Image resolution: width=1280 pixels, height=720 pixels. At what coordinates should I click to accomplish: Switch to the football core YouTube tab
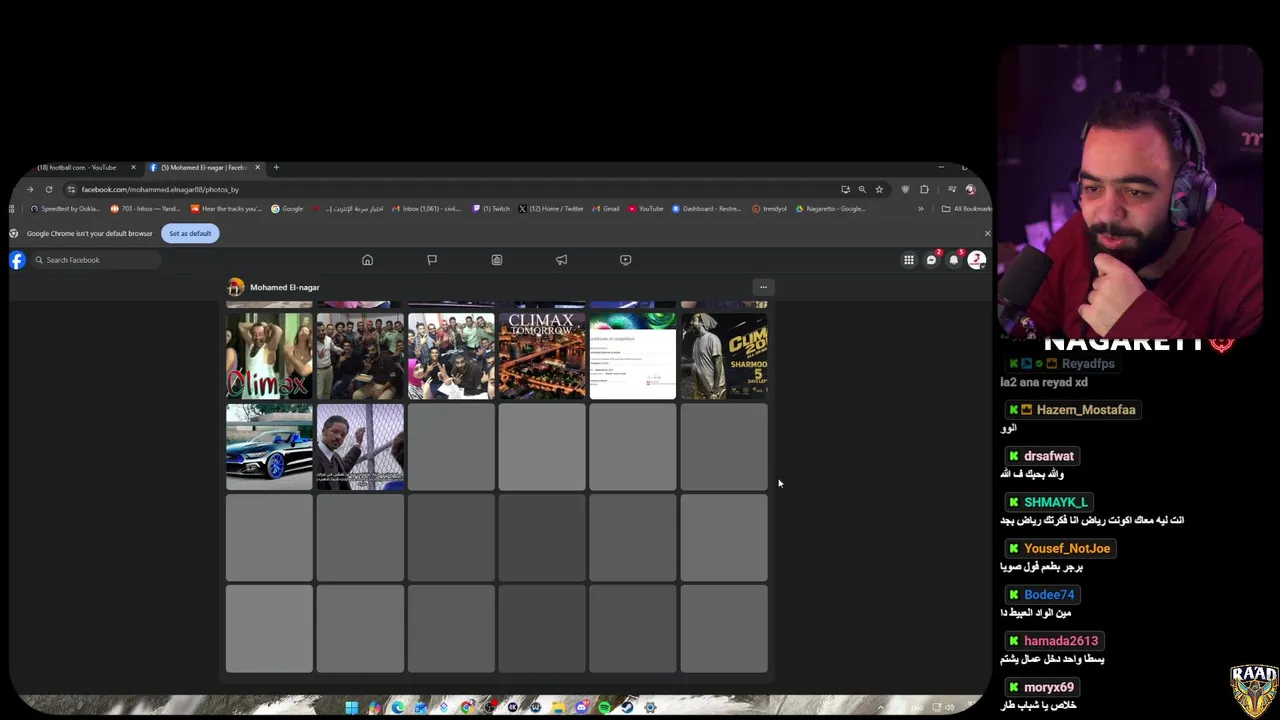[78, 167]
